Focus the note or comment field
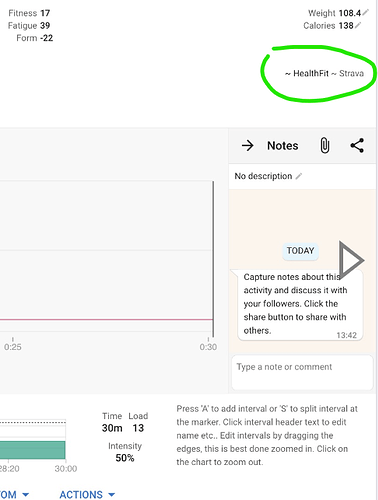378x500 pixels. coord(302,372)
